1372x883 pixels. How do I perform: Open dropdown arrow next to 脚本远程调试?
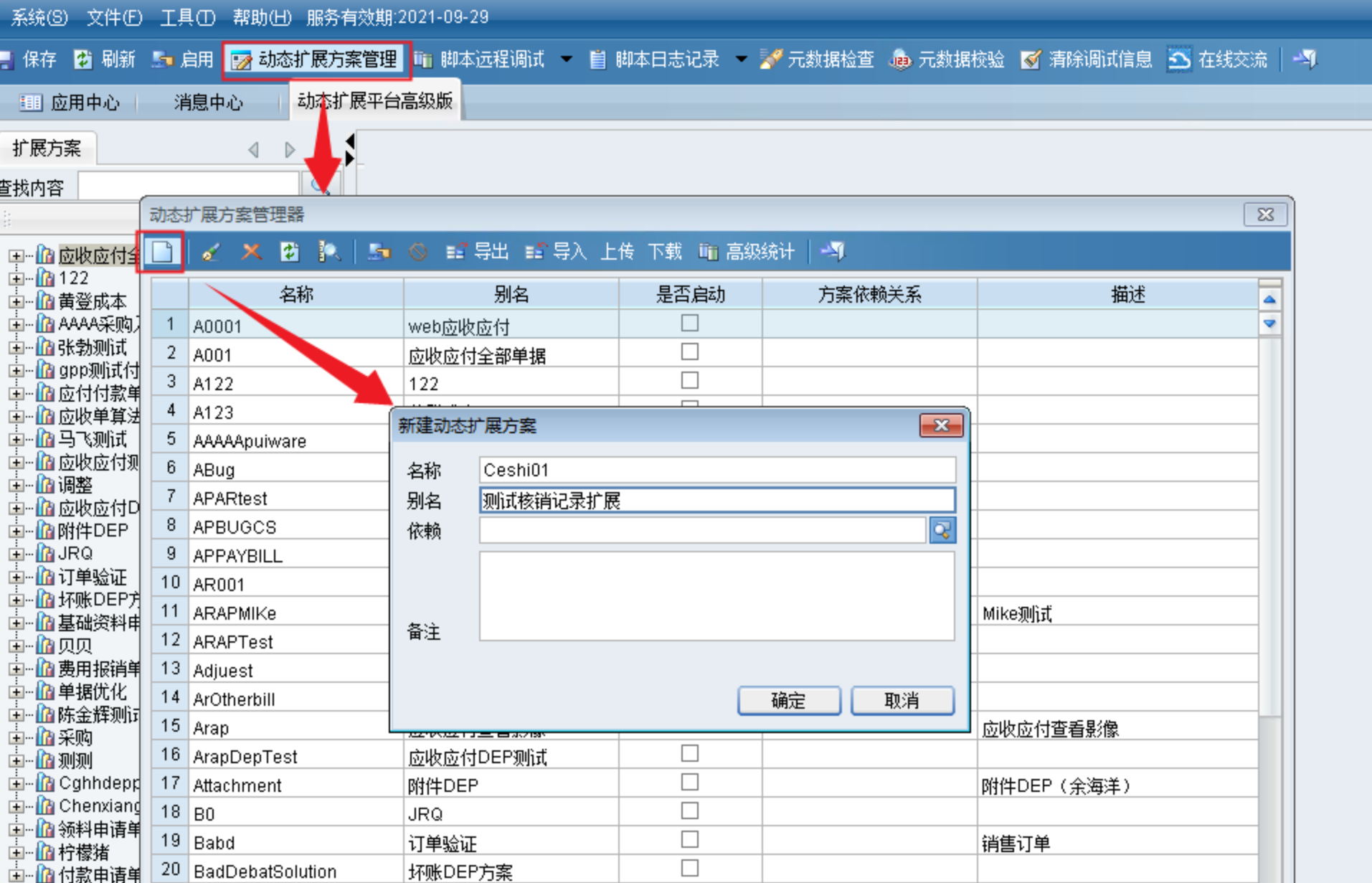[567, 60]
